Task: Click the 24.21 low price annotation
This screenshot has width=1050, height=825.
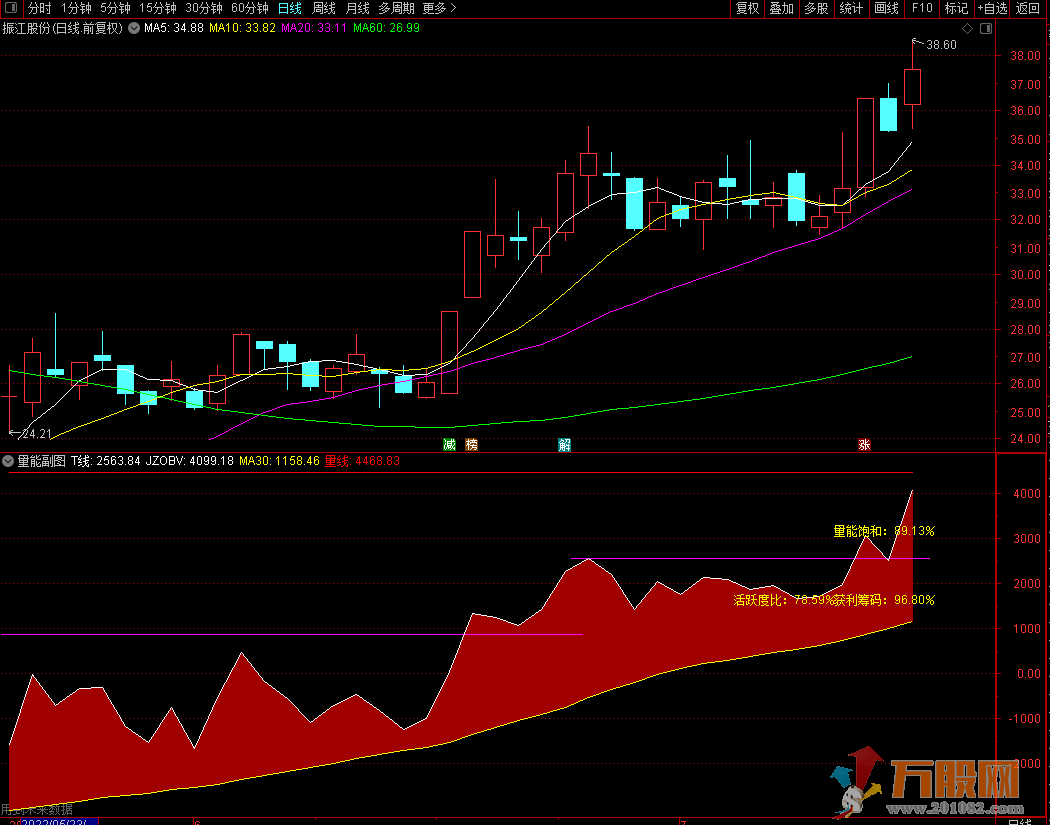Action: pos(36,434)
